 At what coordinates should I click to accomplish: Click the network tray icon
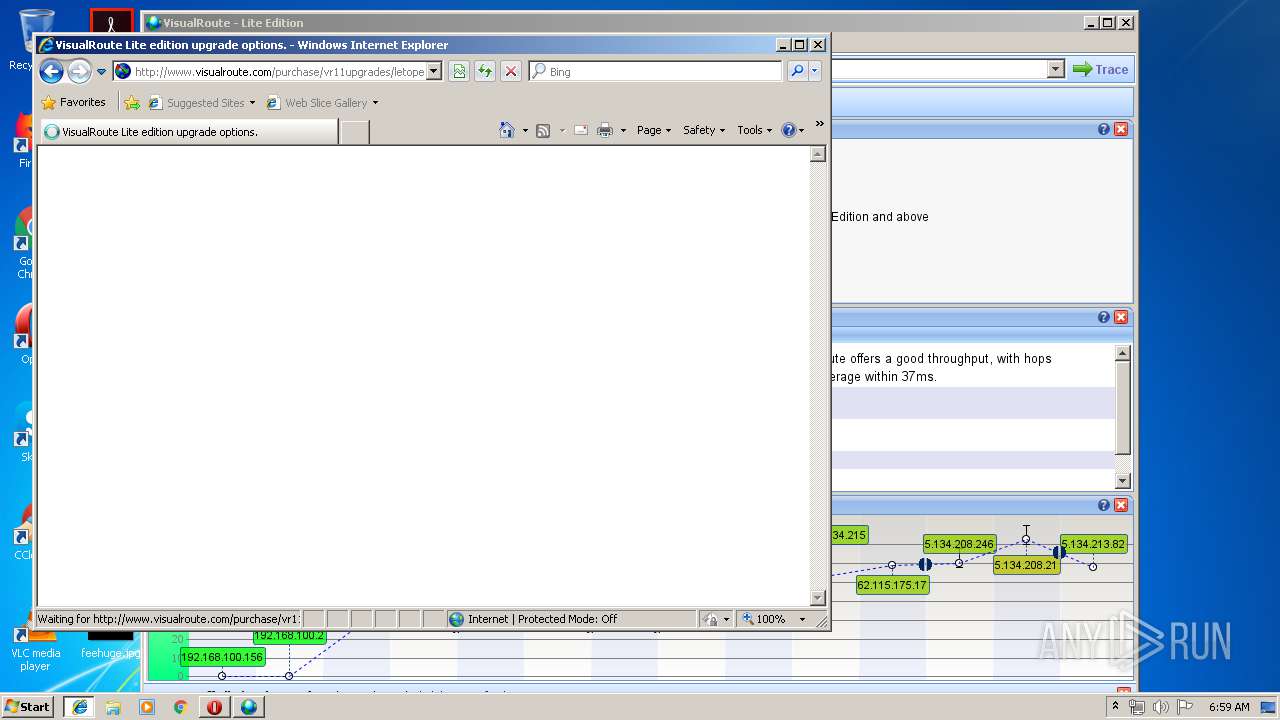1137,707
